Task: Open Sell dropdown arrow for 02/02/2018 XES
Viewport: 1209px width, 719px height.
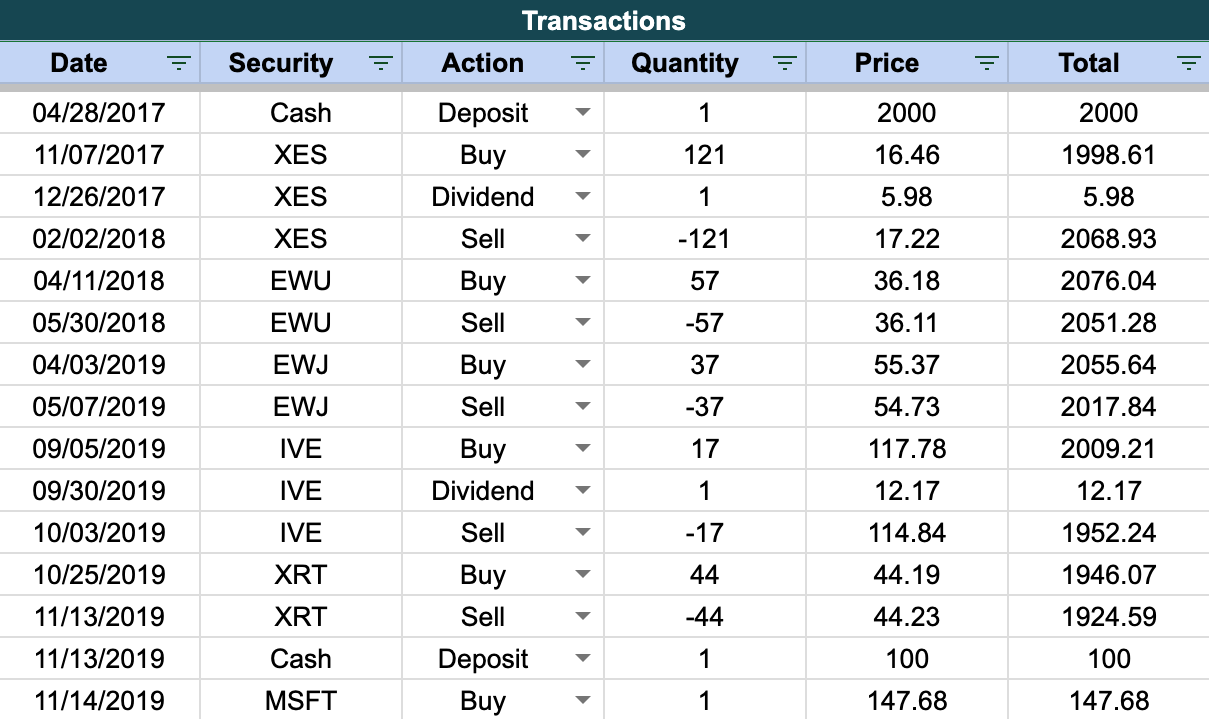Action: tap(583, 239)
